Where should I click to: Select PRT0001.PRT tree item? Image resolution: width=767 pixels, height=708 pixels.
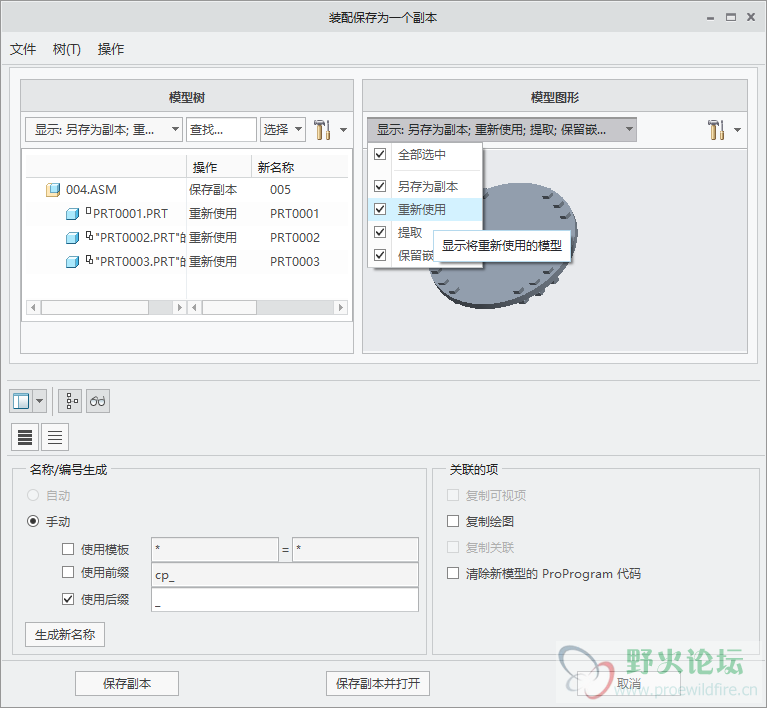pyautogui.click(x=130, y=214)
